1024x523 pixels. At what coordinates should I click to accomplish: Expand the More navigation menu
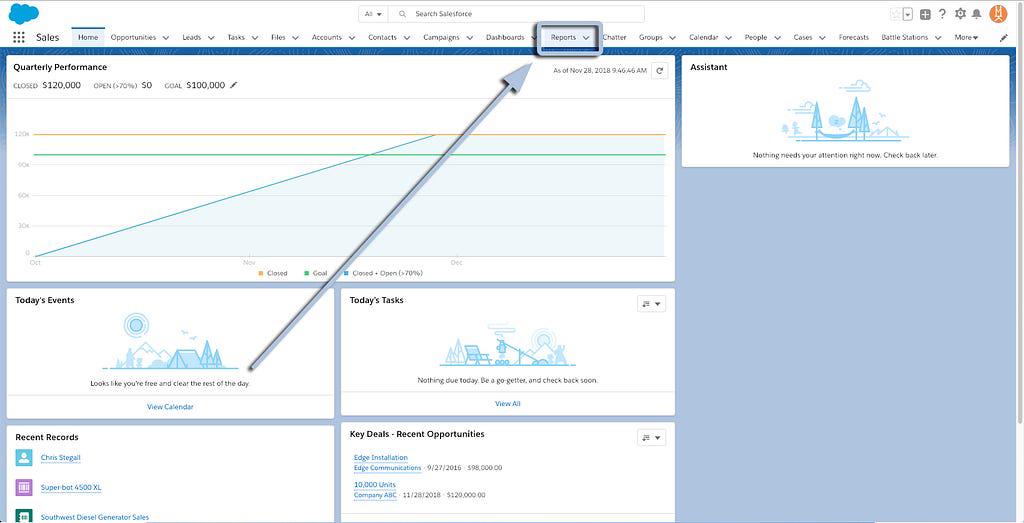pyautogui.click(x=966, y=38)
